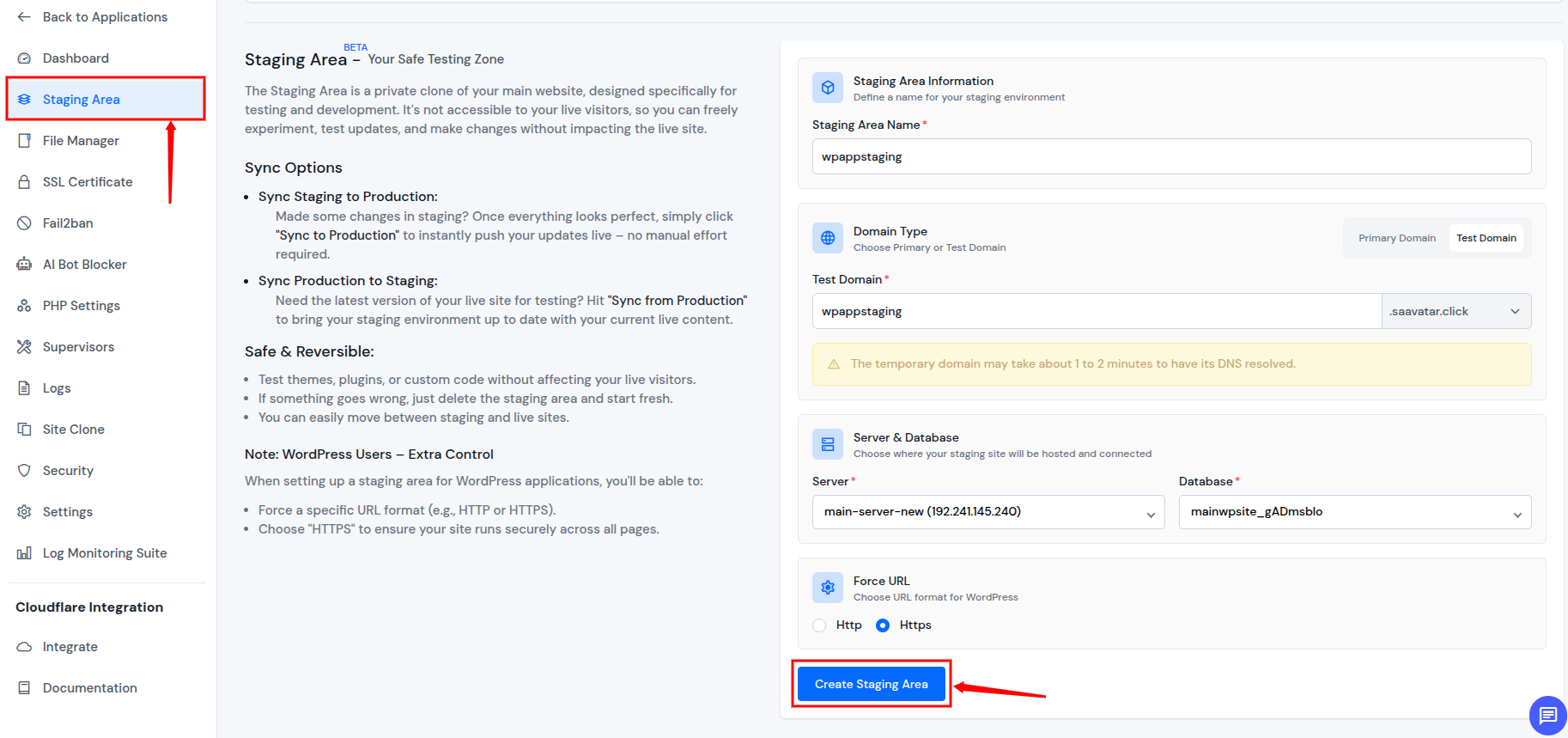Expand the .saavatar.click domain suffix dropdown

click(x=1456, y=311)
